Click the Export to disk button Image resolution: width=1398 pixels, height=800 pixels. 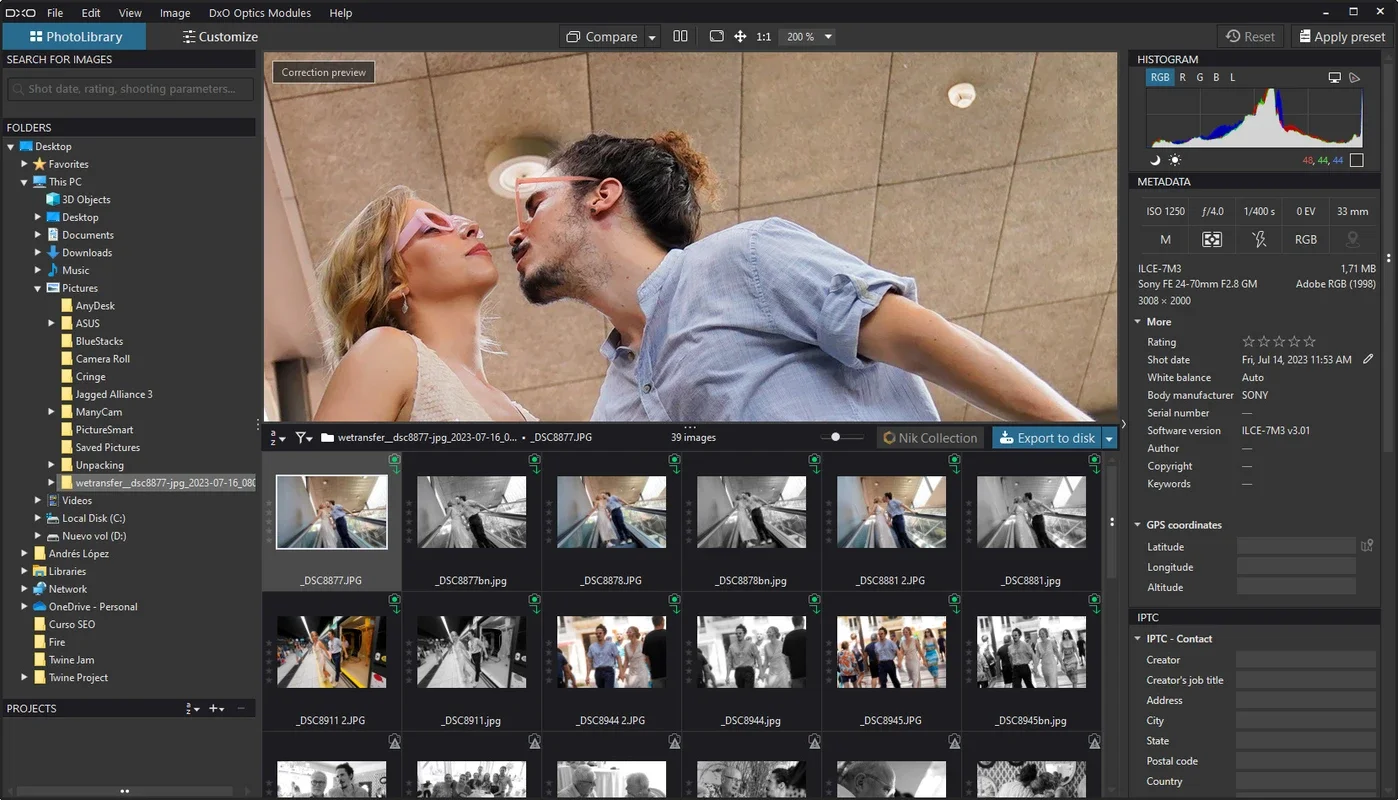point(1047,438)
